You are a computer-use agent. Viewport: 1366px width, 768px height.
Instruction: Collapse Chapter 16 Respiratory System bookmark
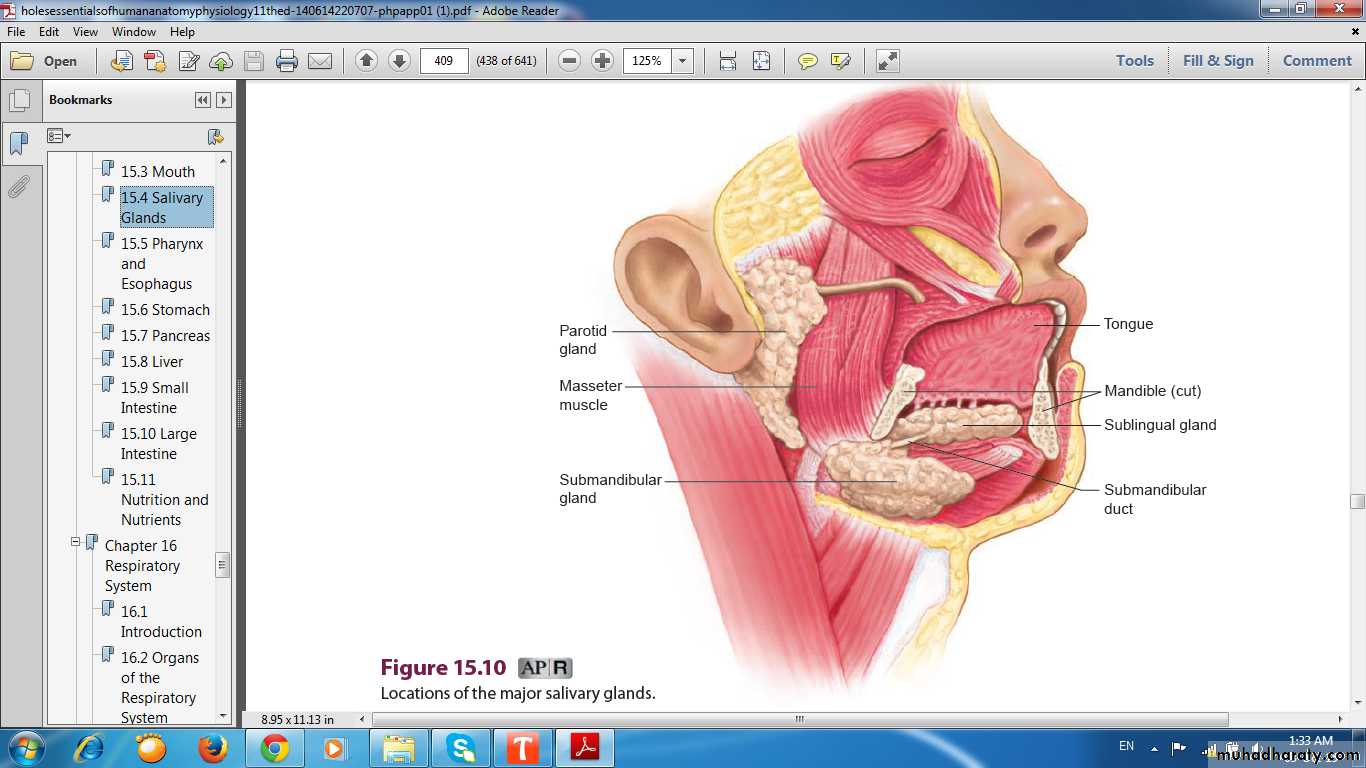point(75,542)
